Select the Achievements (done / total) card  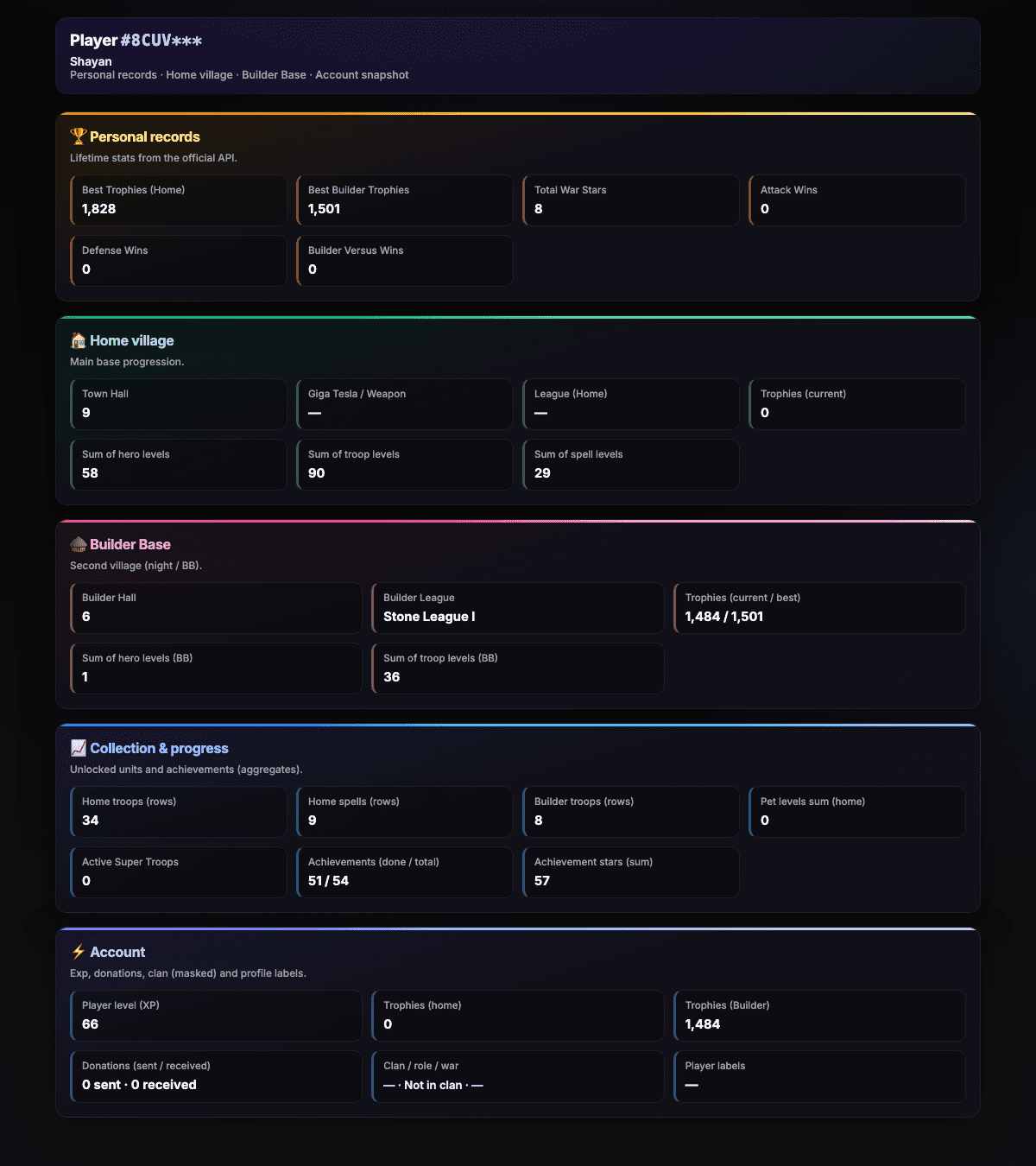[405, 872]
